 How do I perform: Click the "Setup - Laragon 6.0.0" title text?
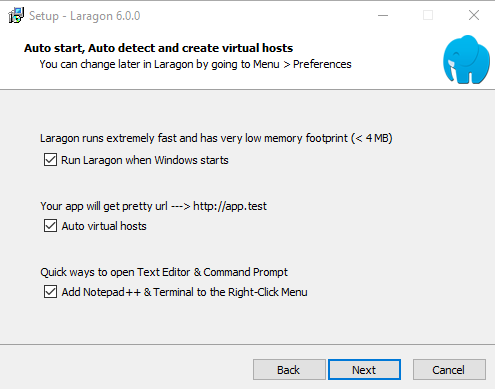click(85, 16)
